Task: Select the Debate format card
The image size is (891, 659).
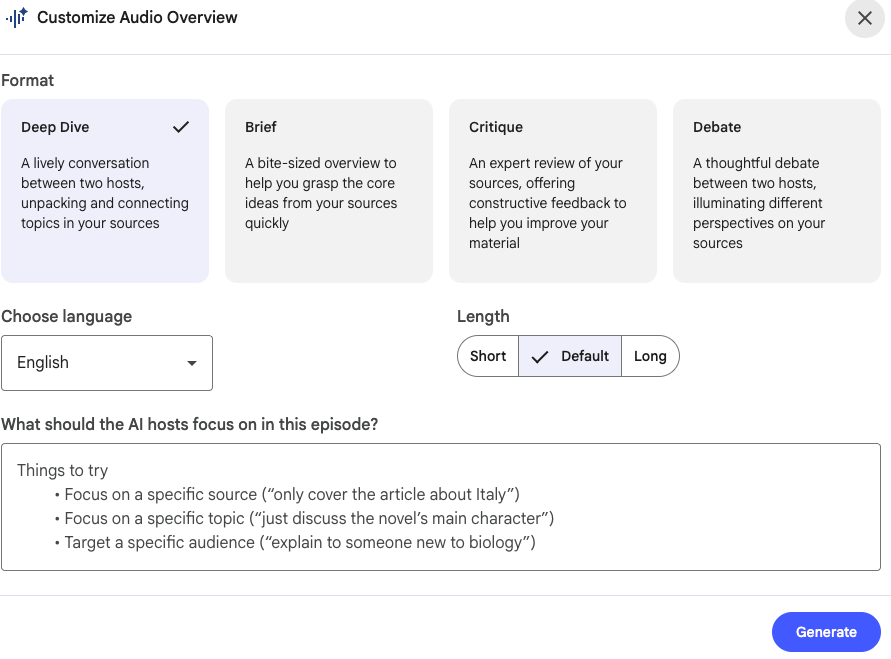Action: (x=777, y=191)
